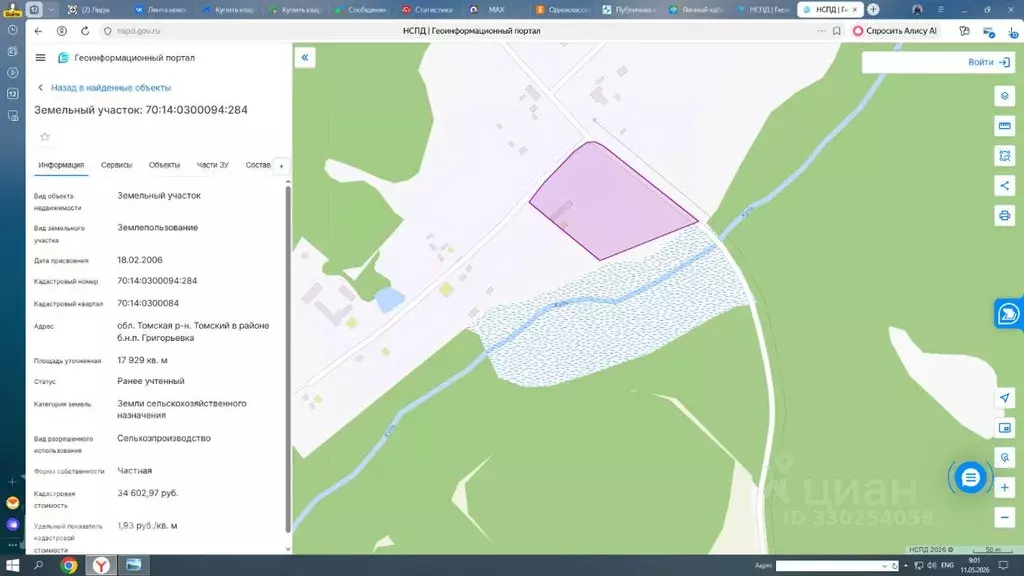This screenshot has height=576, width=1024.
Task: Zoom out on the map
Action: [x=1004, y=517]
